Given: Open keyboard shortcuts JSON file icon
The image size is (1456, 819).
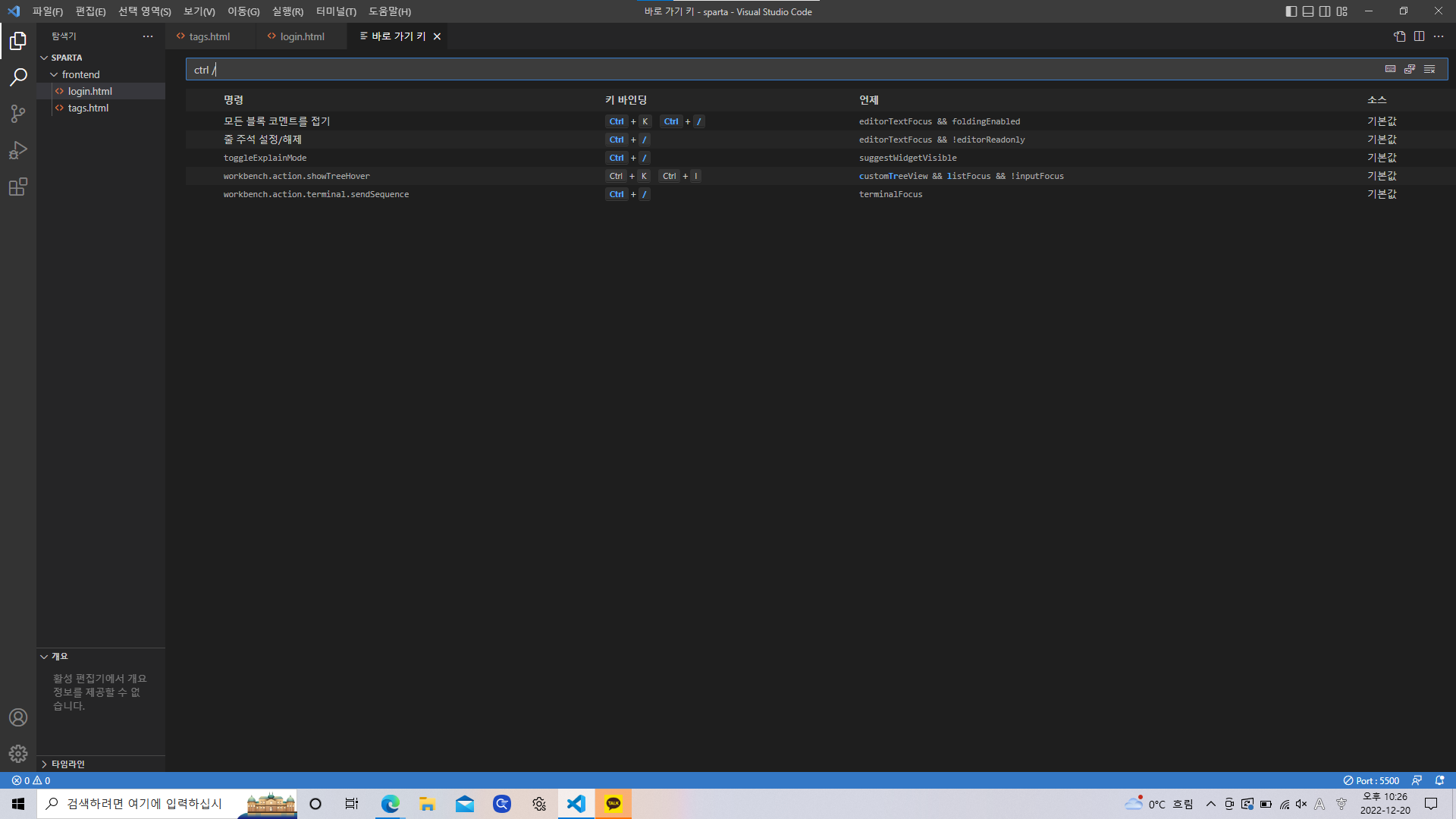Looking at the screenshot, I should [1400, 36].
